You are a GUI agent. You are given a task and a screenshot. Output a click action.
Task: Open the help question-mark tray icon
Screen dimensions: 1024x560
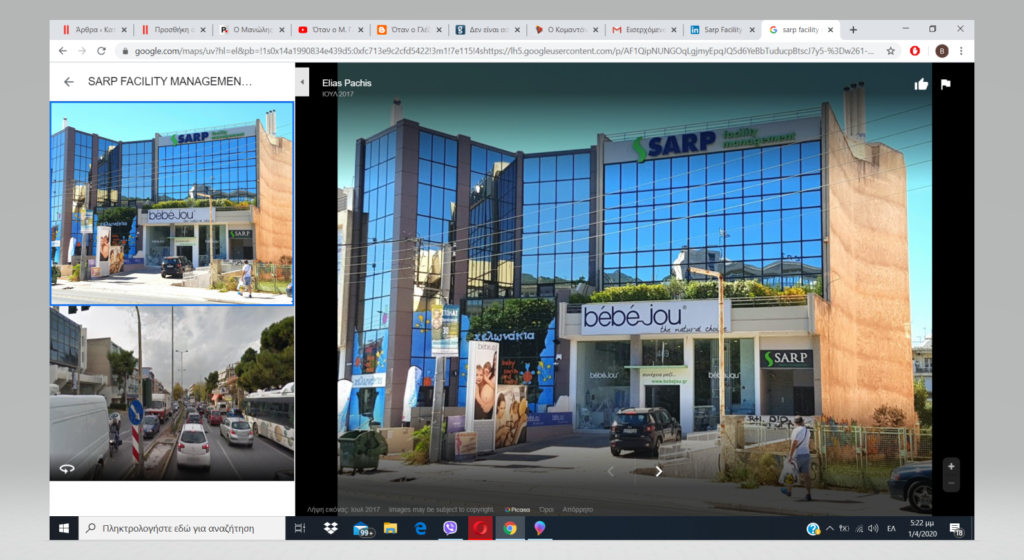pyautogui.click(x=812, y=529)
